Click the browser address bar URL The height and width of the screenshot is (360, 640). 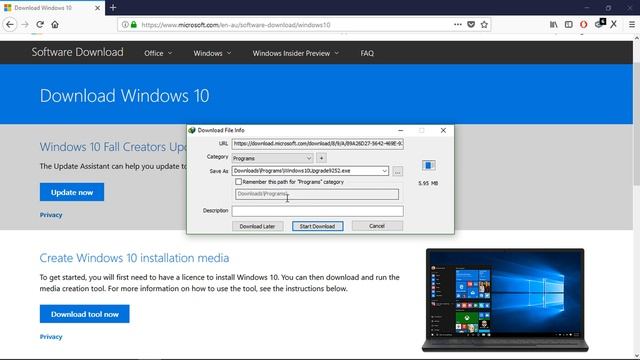tap(236, 25)
